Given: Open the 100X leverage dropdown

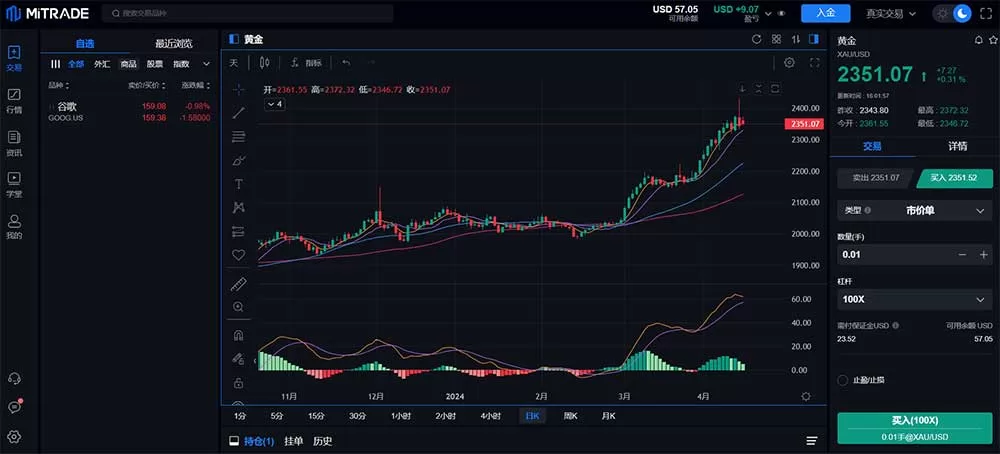Looking at the screenshot, I should tap(915, 299).
